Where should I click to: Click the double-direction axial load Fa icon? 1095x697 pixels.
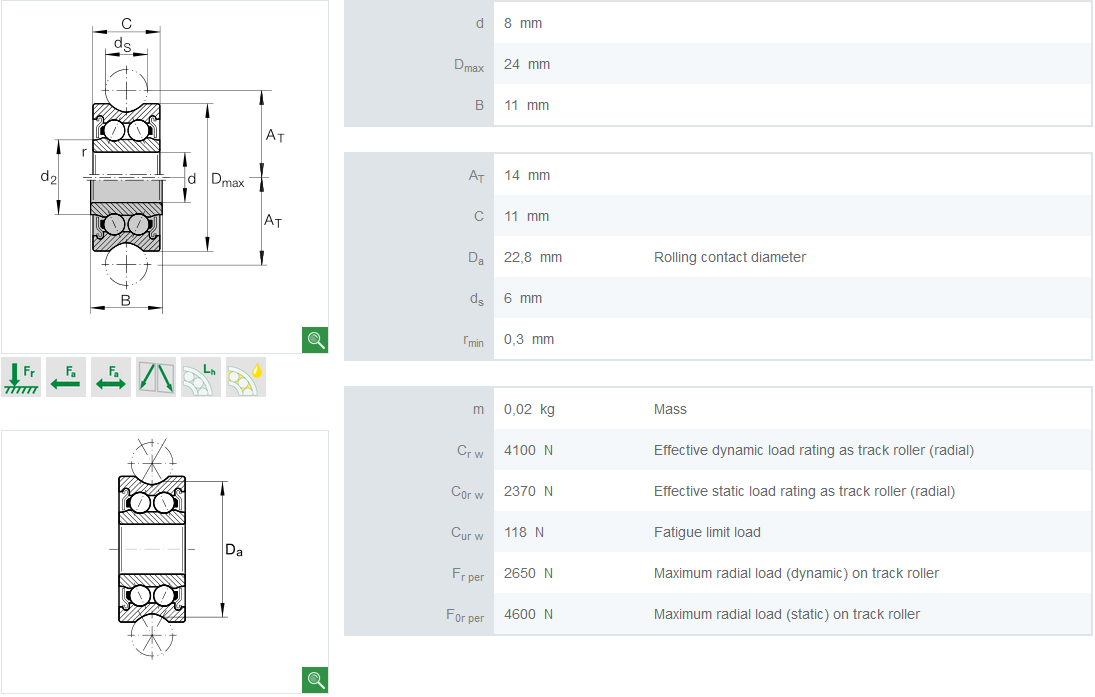click(111, 377)
